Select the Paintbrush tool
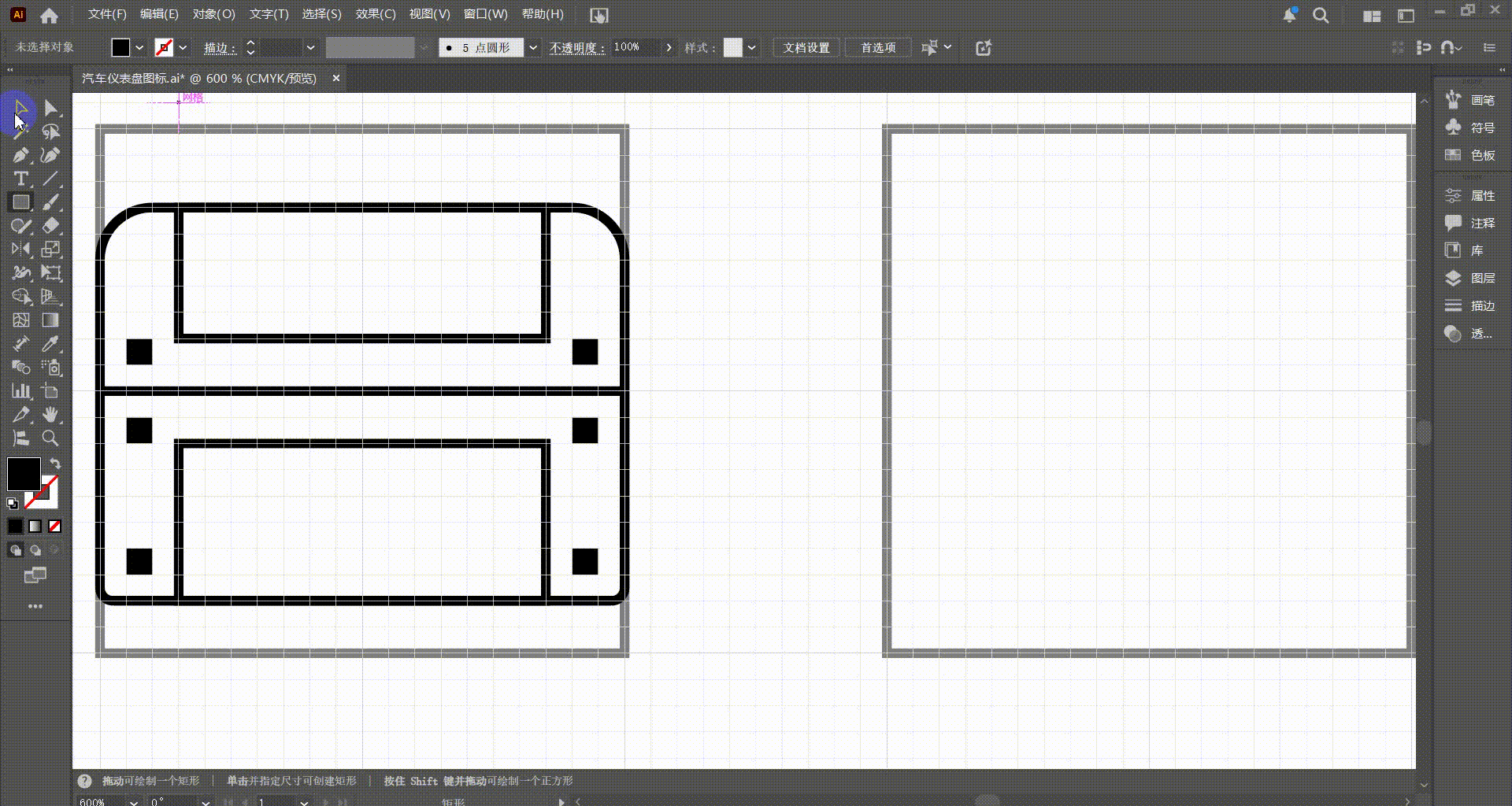 50,202
